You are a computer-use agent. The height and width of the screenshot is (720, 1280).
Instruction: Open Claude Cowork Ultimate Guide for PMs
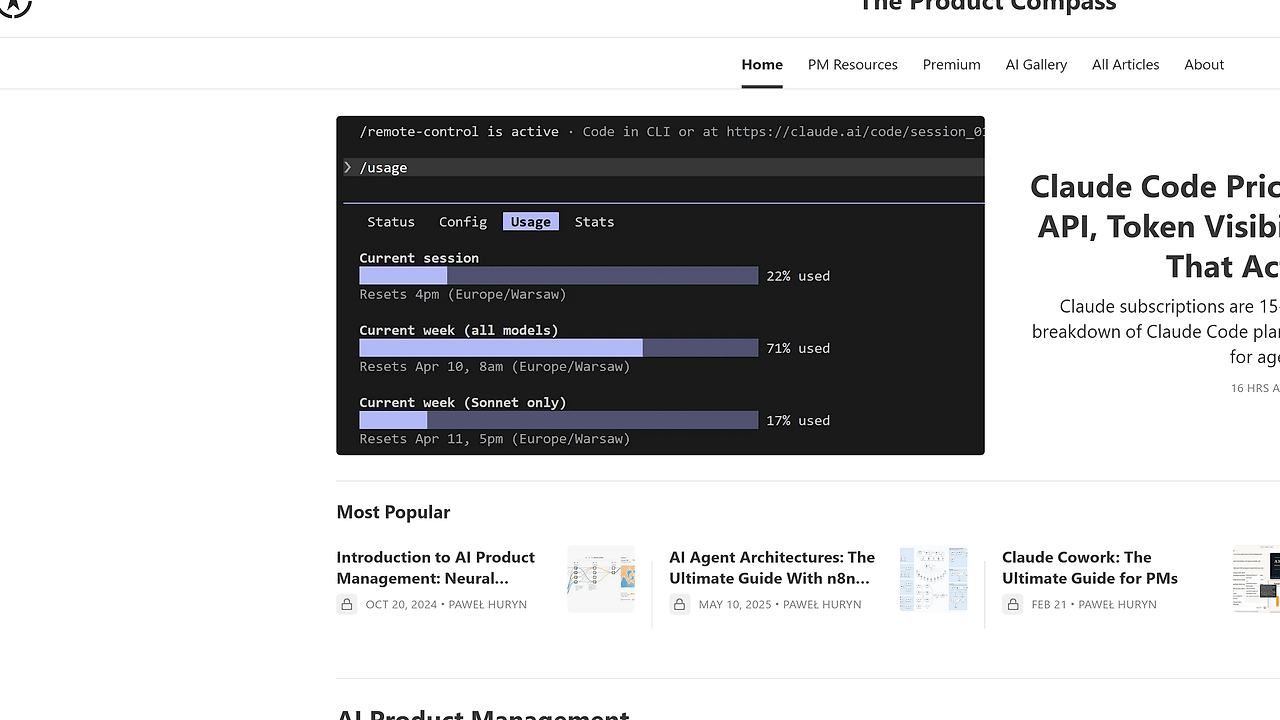click(x=1090, y=567)
